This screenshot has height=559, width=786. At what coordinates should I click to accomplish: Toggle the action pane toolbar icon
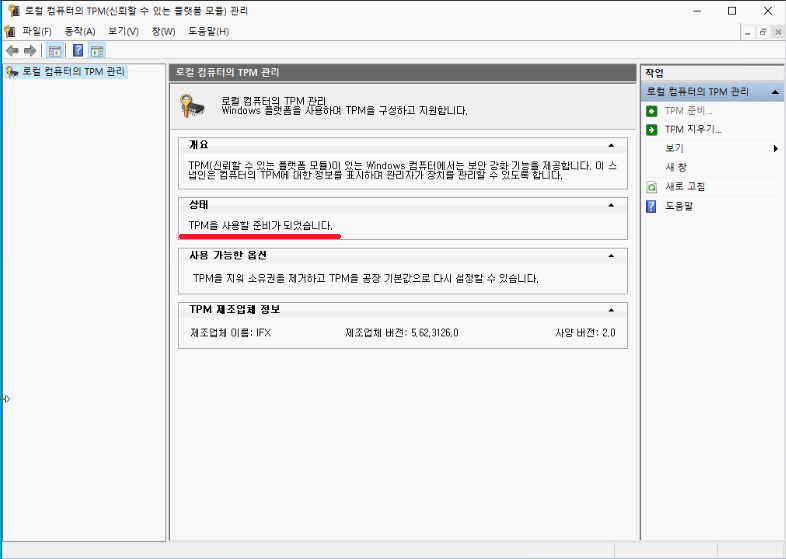pos(97,51)
